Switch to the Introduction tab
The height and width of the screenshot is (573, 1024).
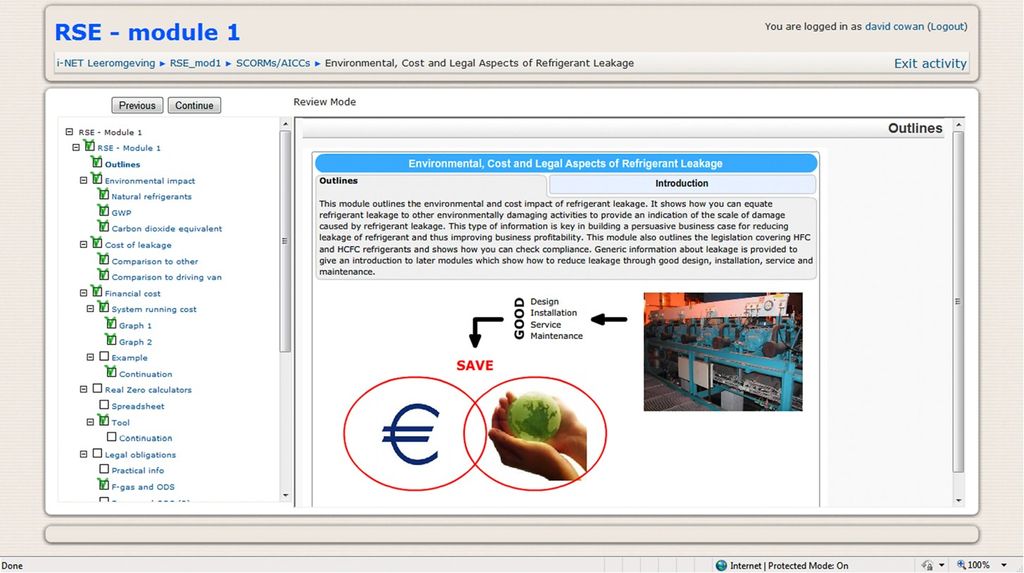(681, 184)
